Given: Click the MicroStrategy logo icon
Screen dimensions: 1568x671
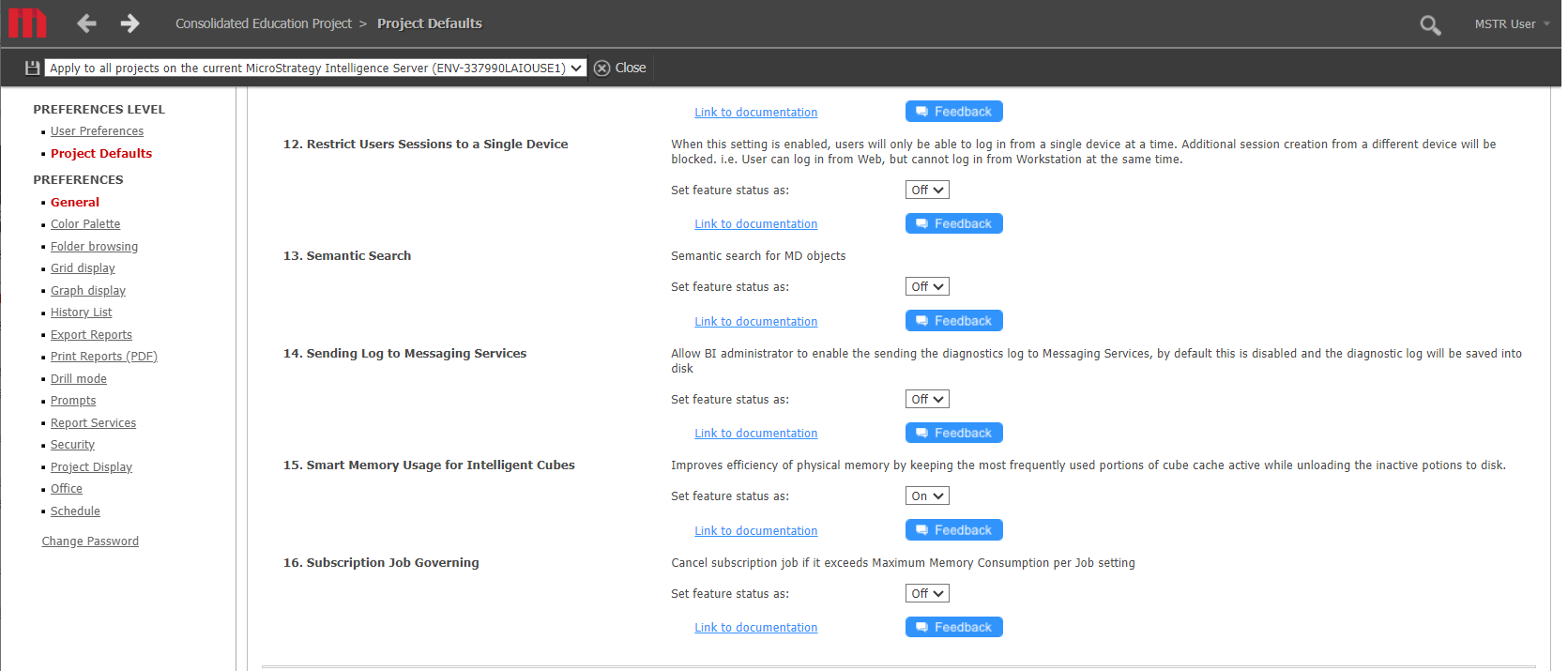Looking at the screenshot, I should tap(27, 23).
